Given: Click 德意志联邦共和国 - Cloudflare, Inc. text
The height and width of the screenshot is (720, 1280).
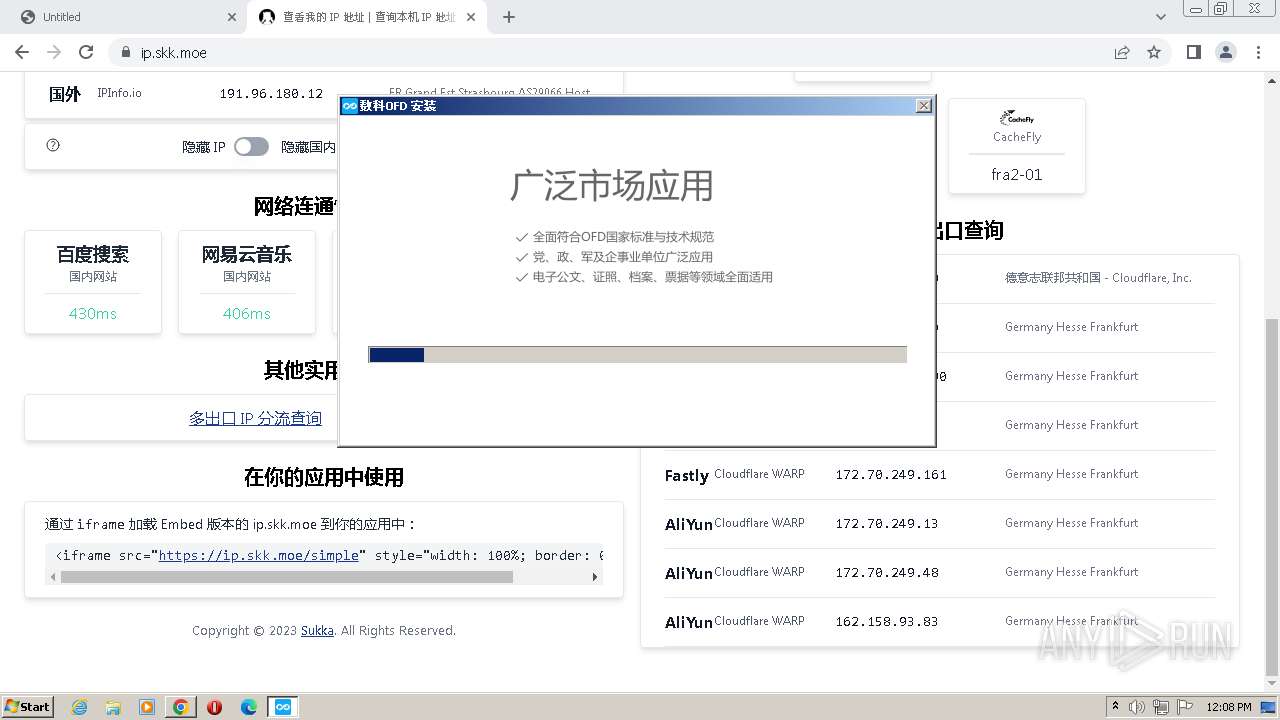Looking at the screenshot, I should pyautogui.click(x=1098, y=278).
